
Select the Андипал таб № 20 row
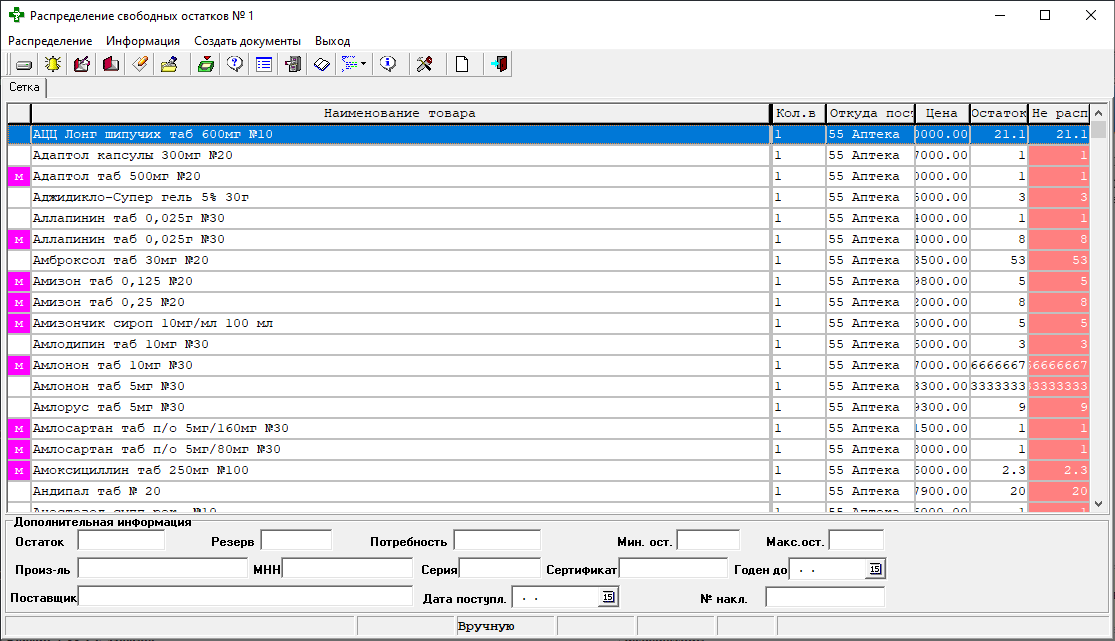pos(400,492)
